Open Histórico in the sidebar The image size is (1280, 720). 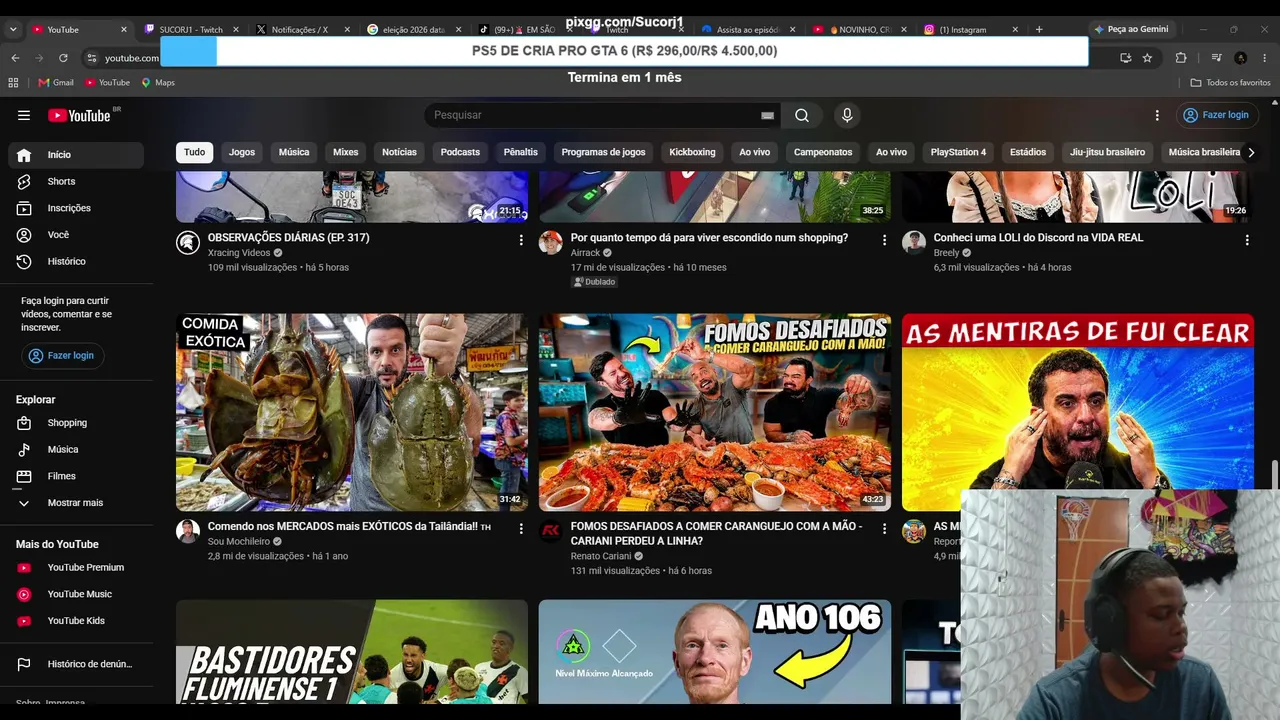pos(76,261)
